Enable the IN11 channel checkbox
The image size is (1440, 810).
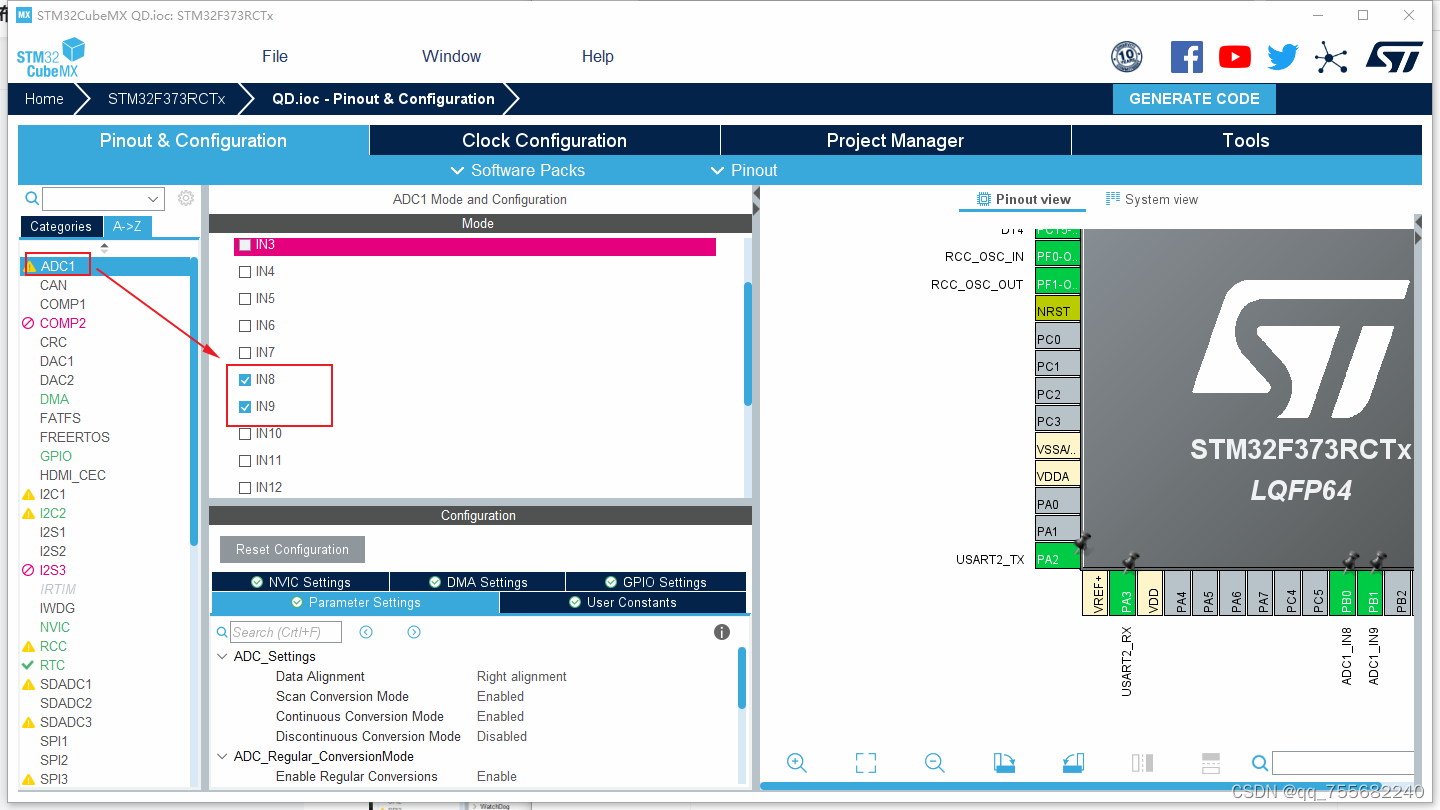(245, 461)
